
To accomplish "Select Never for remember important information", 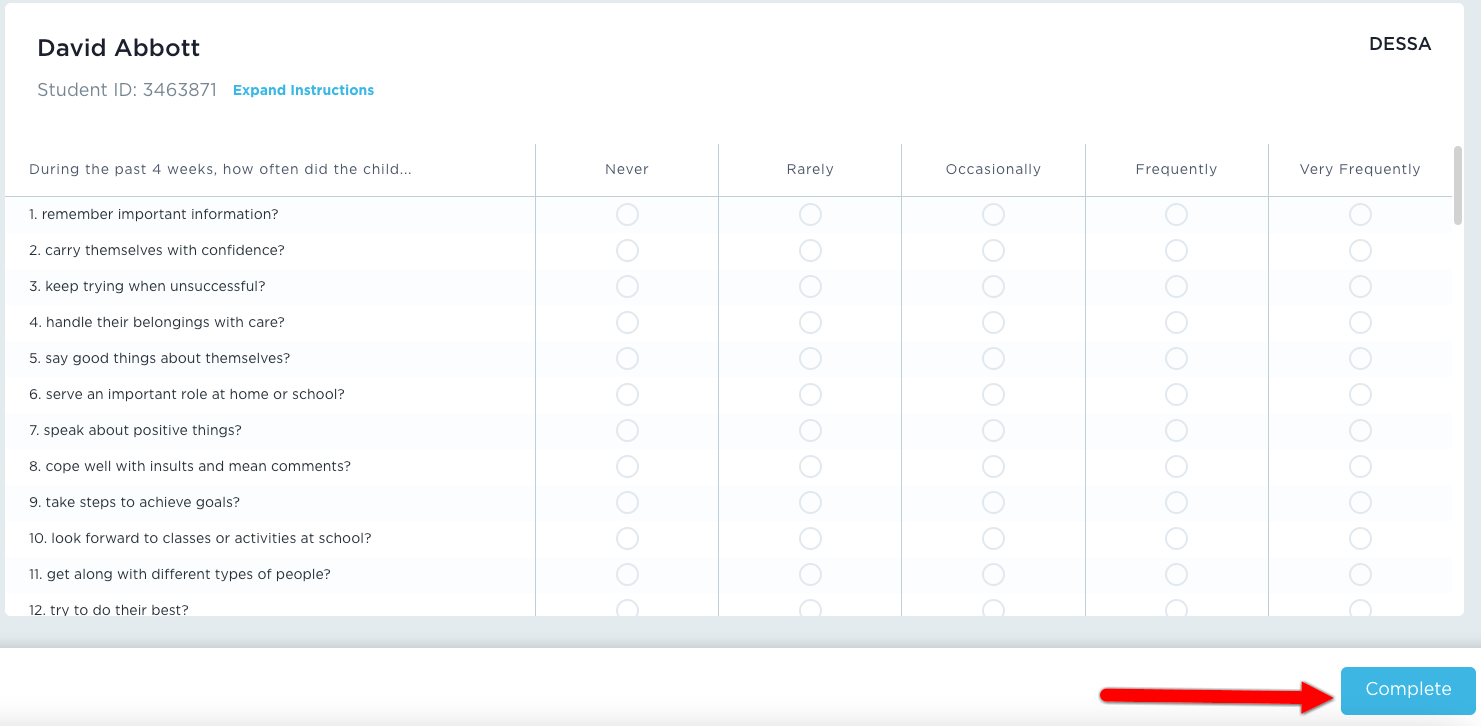I will (627, 215).
